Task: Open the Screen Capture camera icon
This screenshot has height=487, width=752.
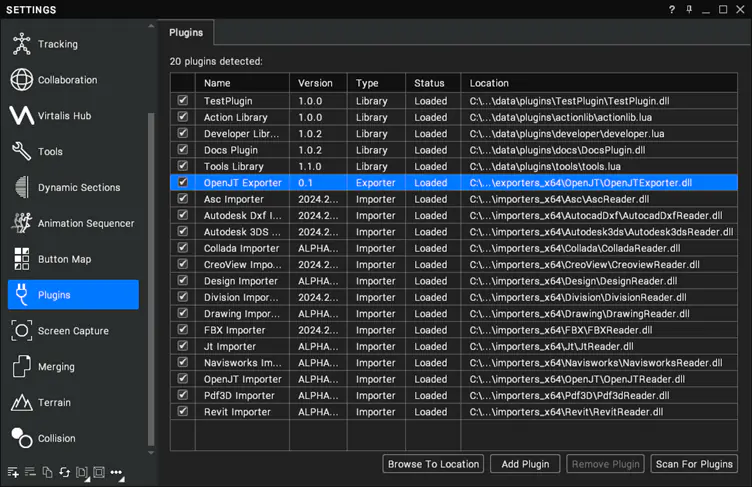Action: 22,331
